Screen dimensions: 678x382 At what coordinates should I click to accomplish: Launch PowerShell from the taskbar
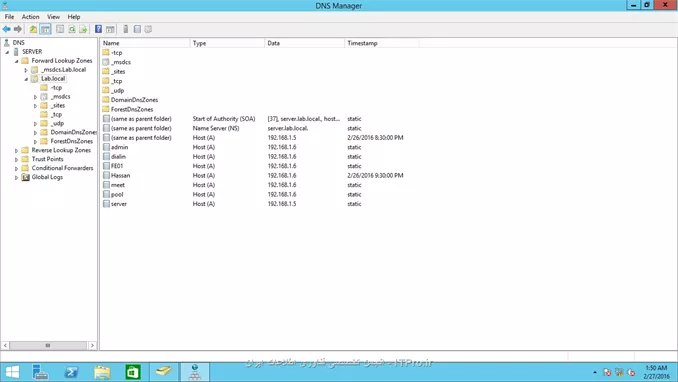[x=71, y=372]
